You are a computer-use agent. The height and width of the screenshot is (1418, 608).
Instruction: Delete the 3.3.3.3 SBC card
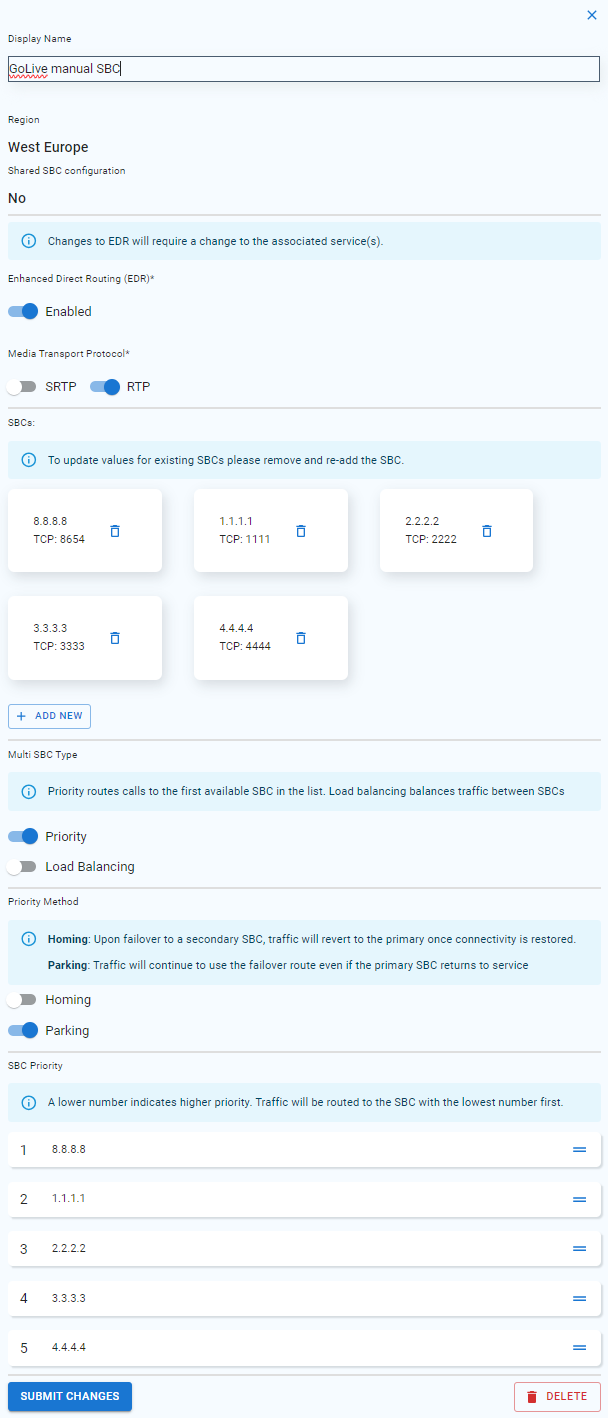[x=115, y=637]
